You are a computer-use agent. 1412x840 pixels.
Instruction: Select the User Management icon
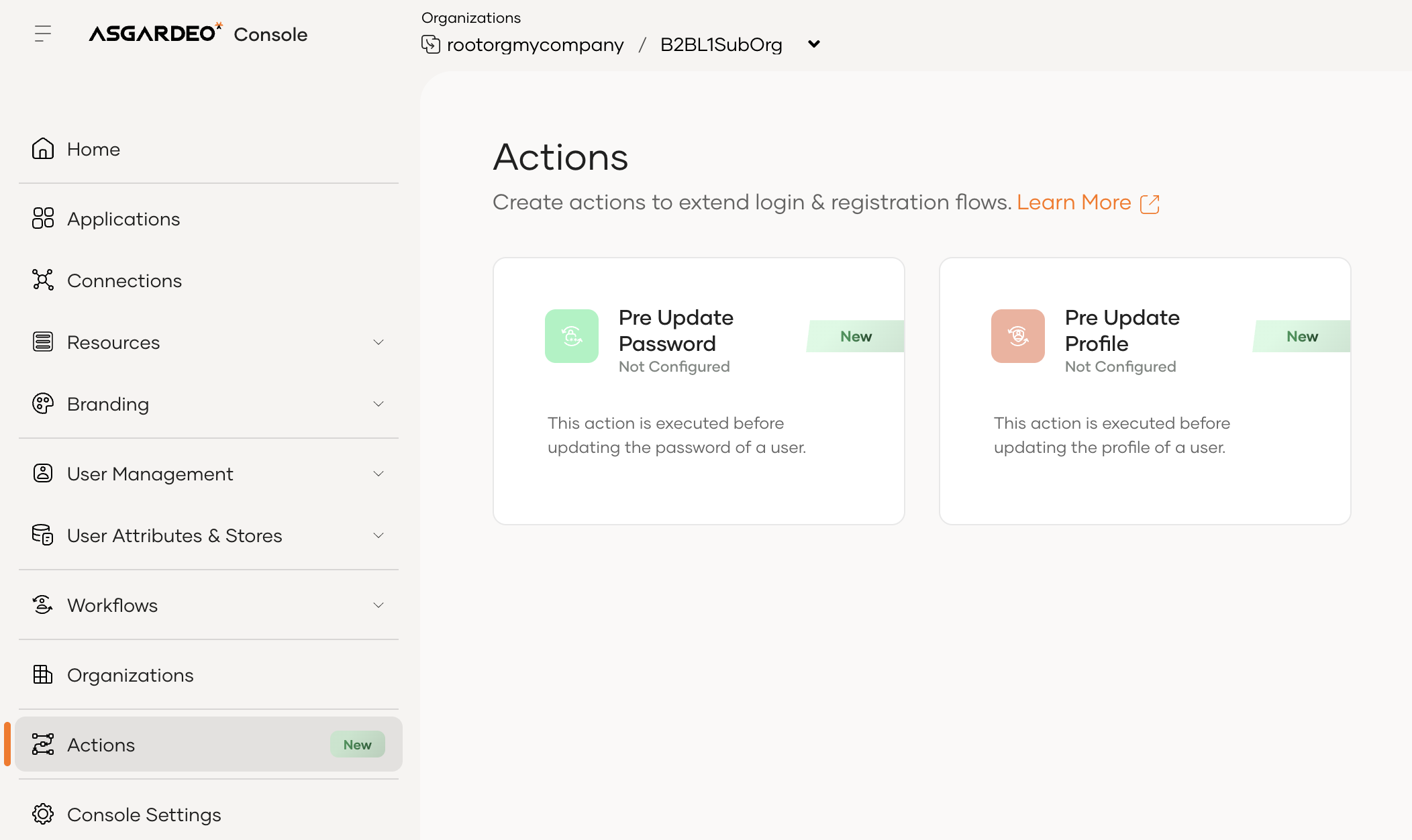(x=42, y=474)
